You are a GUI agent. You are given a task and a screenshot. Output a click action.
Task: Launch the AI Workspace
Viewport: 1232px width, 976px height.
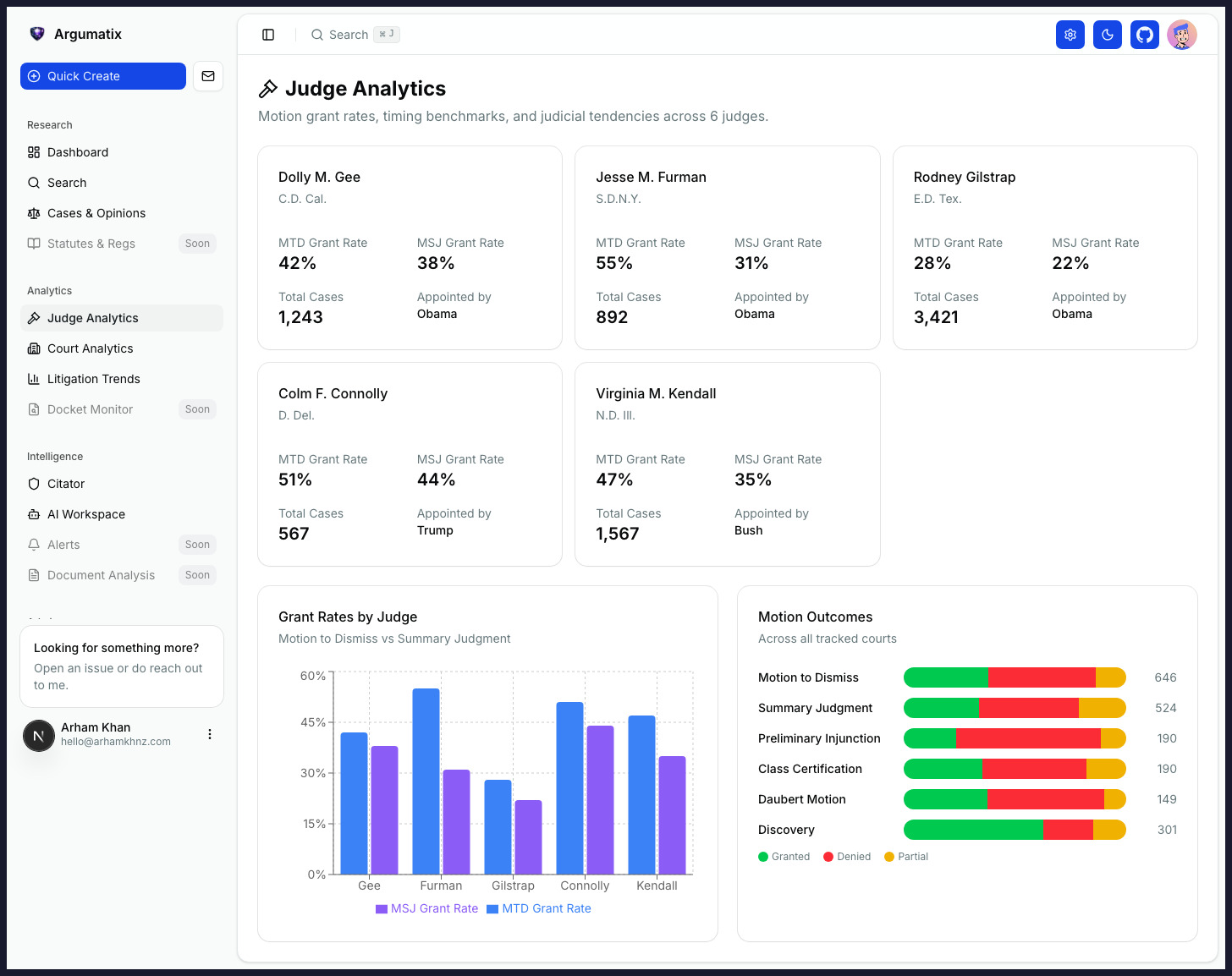(x=85, y=514)
